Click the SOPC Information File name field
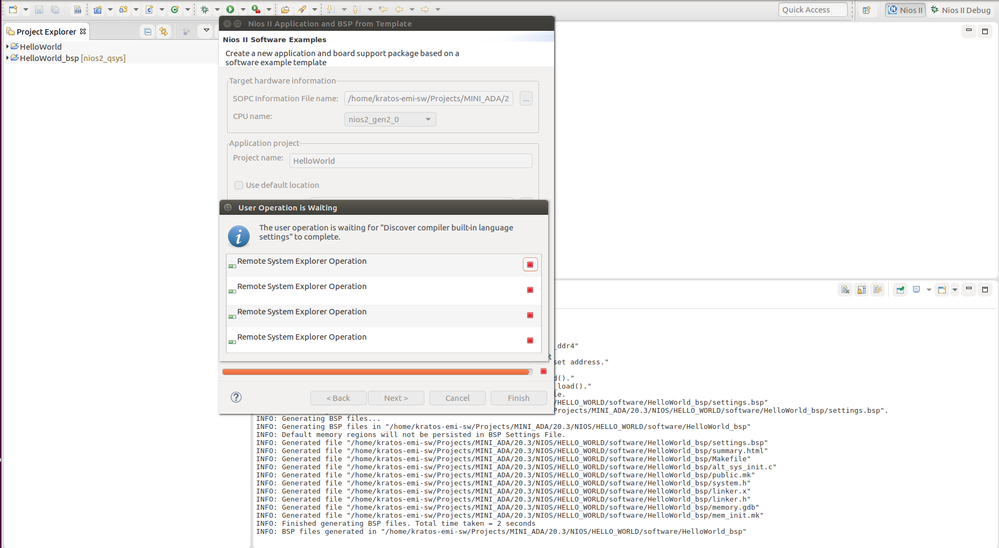The height and width of the screenshot is (548, 999). 428,98
